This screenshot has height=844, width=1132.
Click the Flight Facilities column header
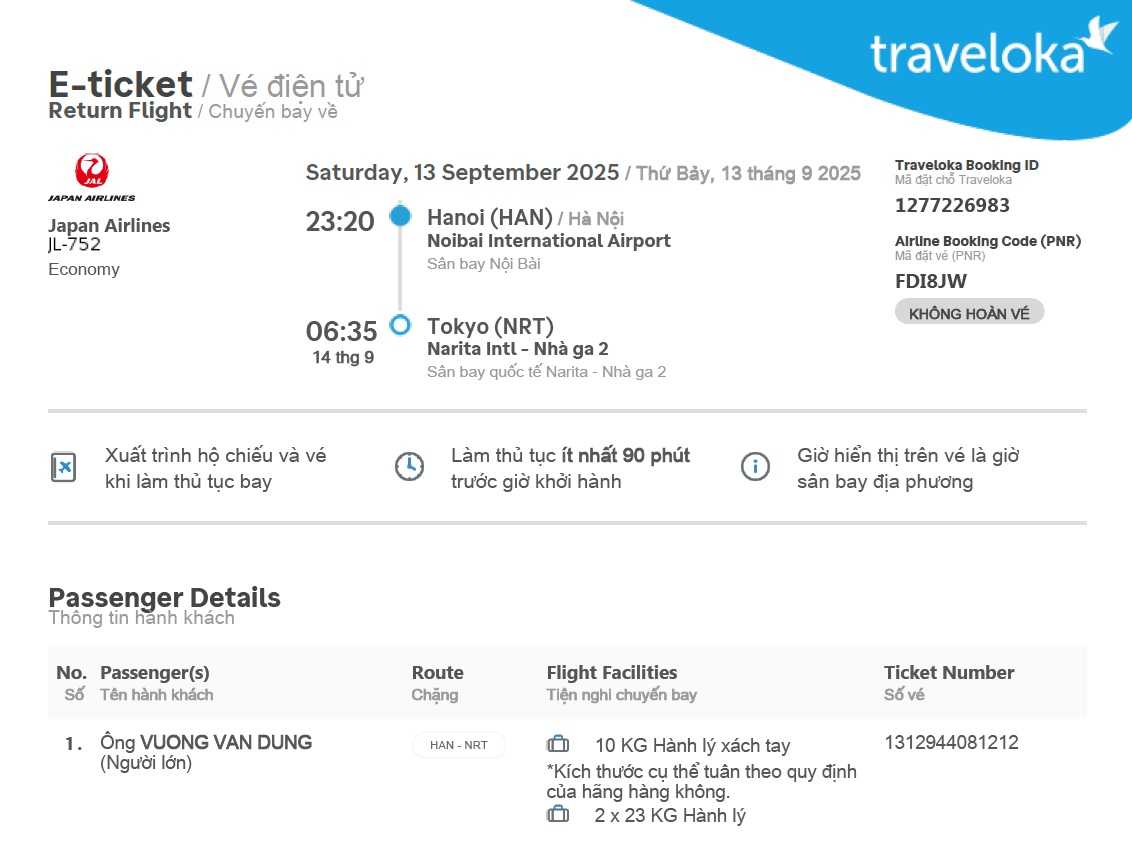(x=612, y=673)
